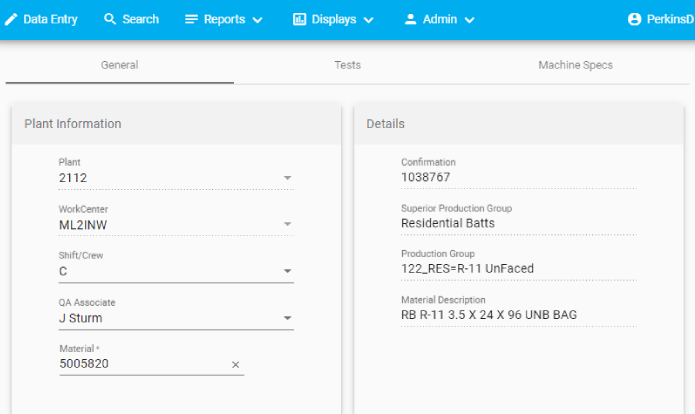Click the Material input field 5005820
This screenshot has height=414, width=695.
coord(152,364)
